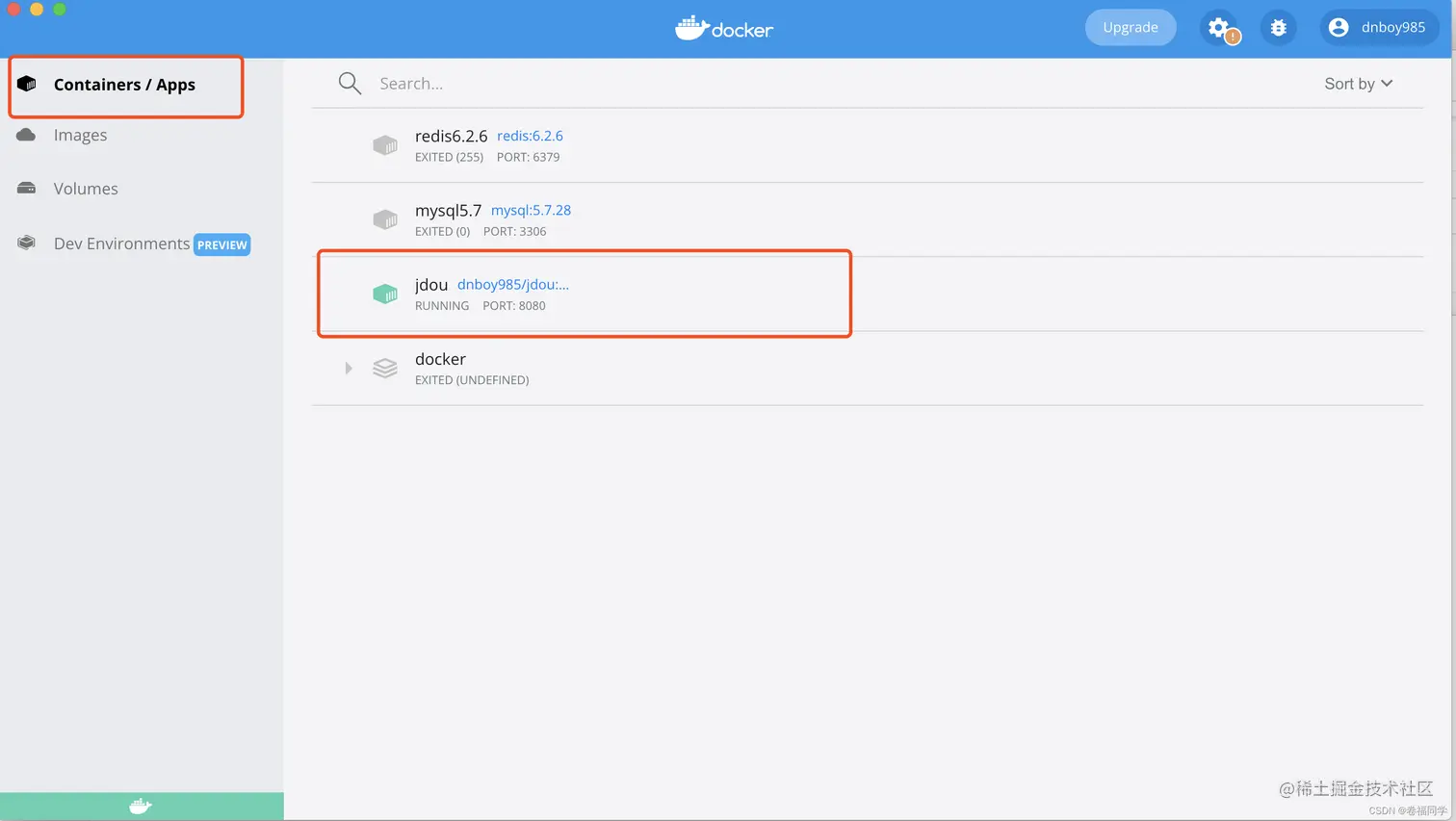
Task: Click the Upgrade button
Action: tap(1131, 27)
